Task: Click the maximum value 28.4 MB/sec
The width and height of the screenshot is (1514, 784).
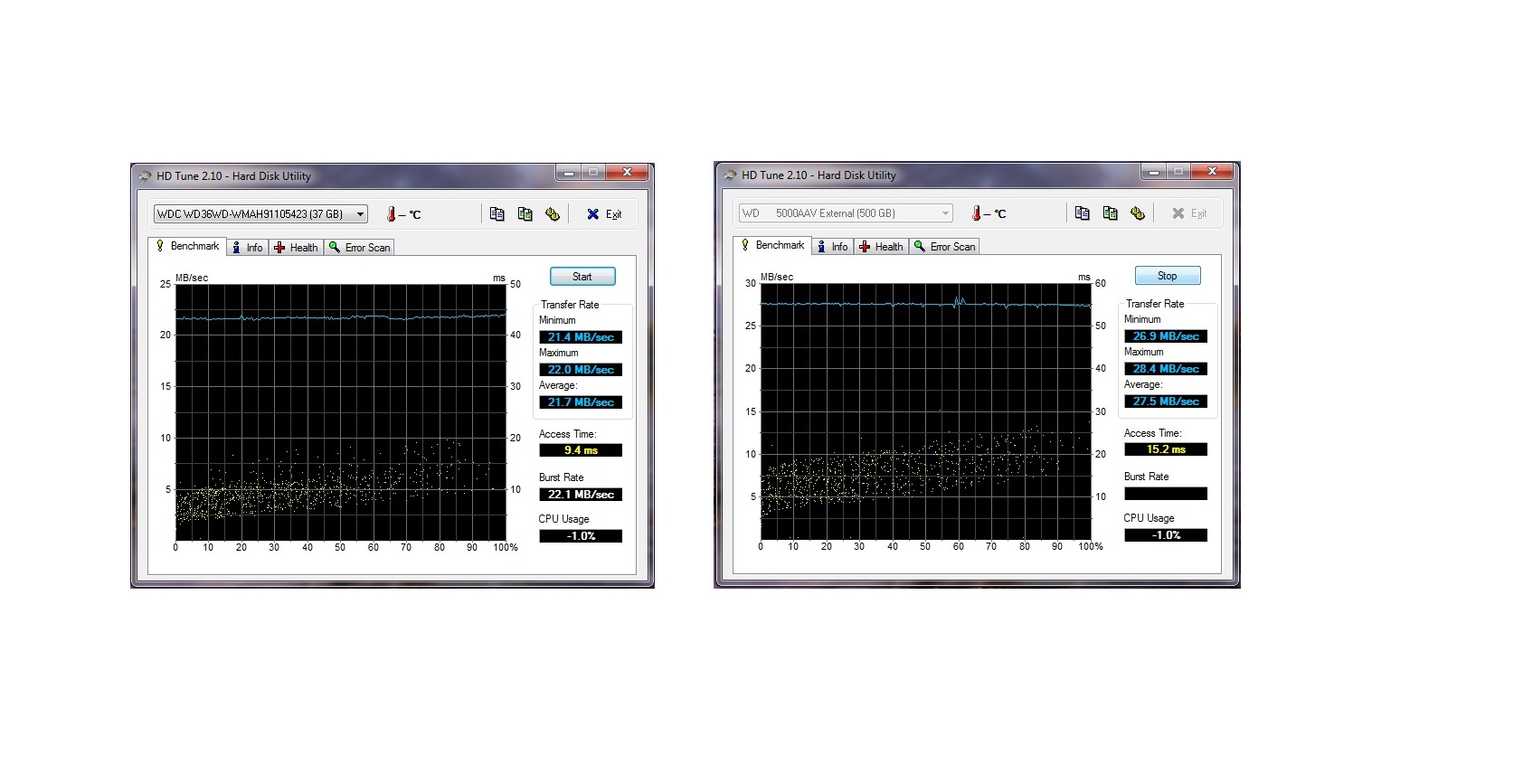Action: (1166, 369)
